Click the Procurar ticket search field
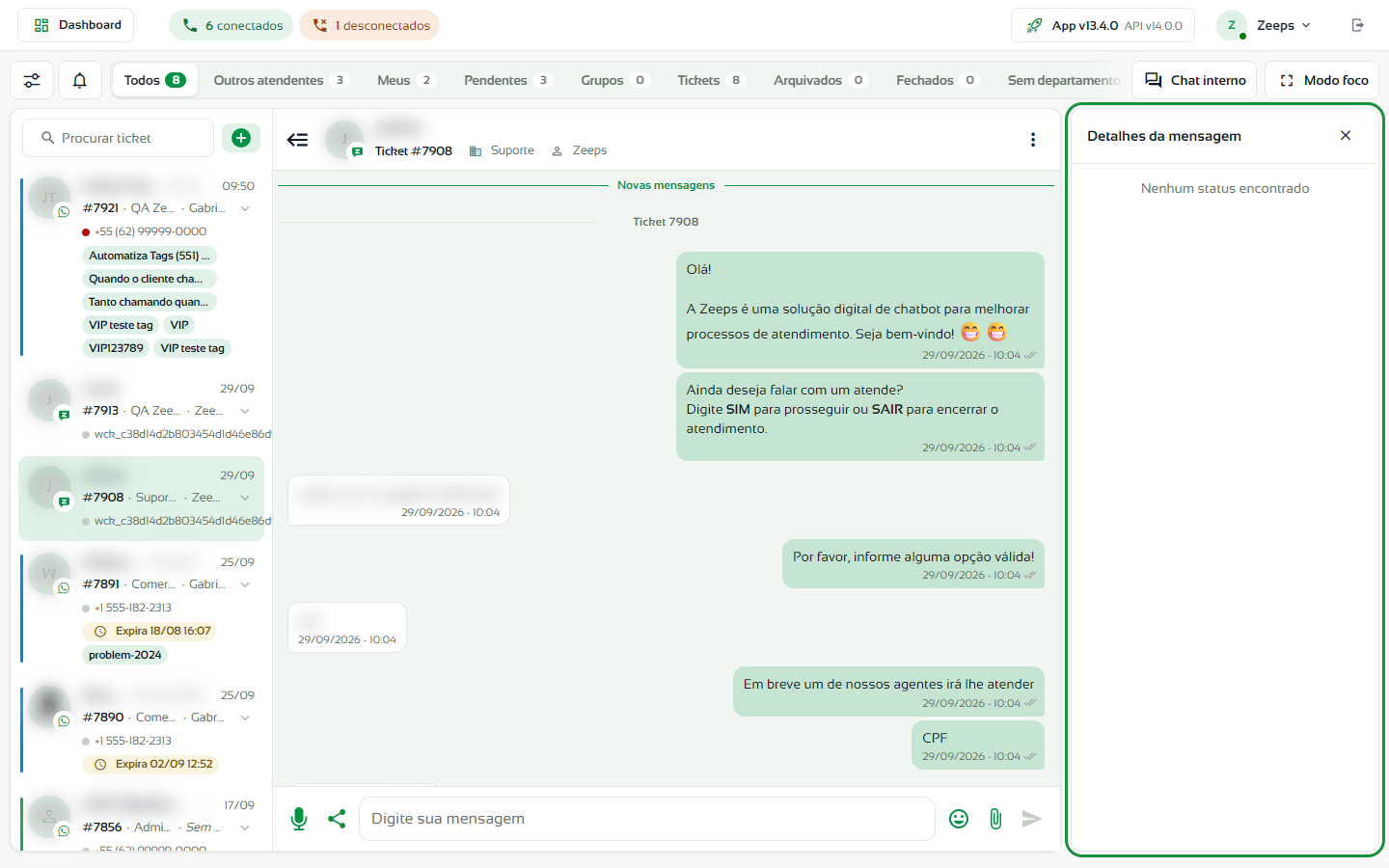The height and width of the screenshot is (868, 1389). [x=118, y=138]
